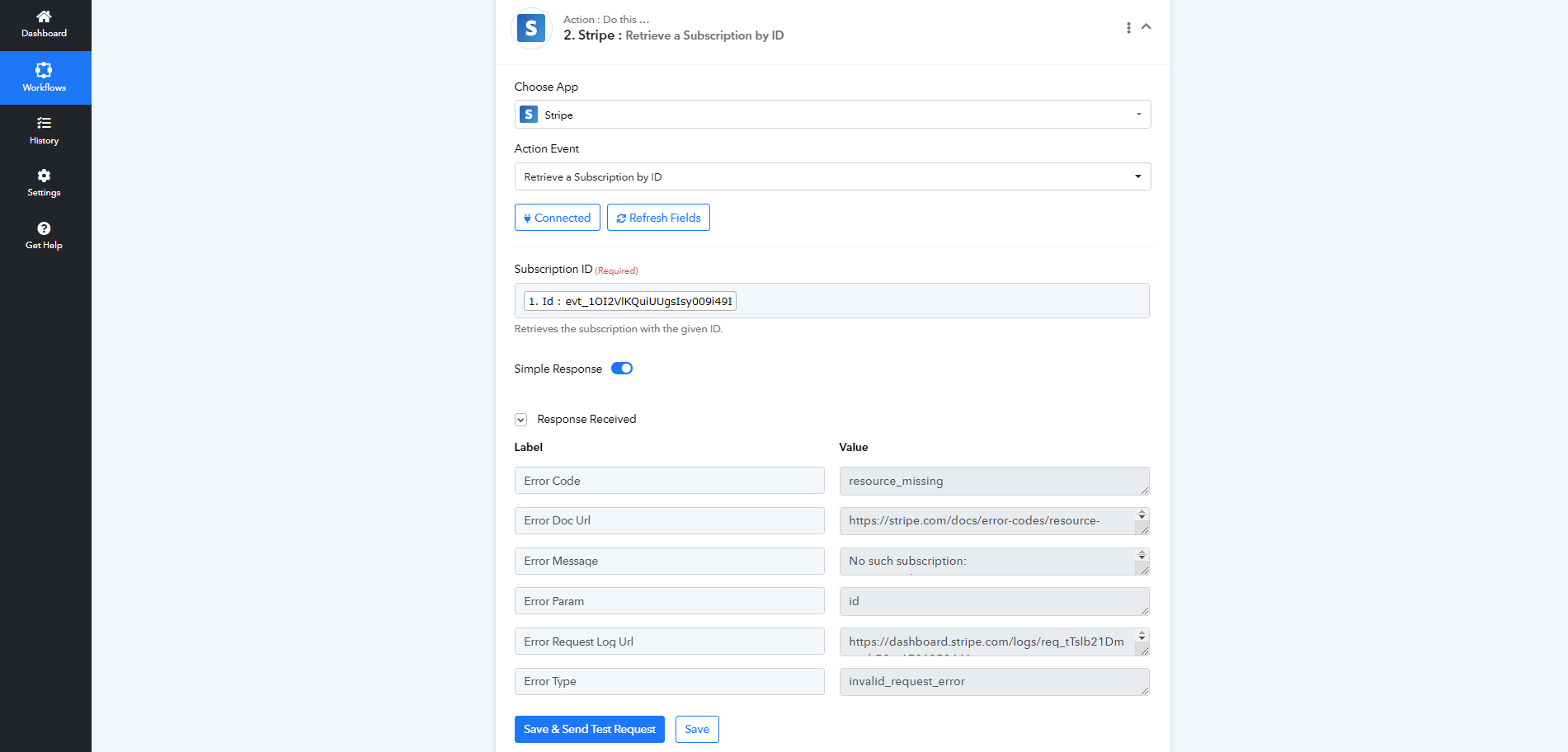The image size is (1568, 752).
Task: Click the Error Code label field
Action: coord(669,481)
